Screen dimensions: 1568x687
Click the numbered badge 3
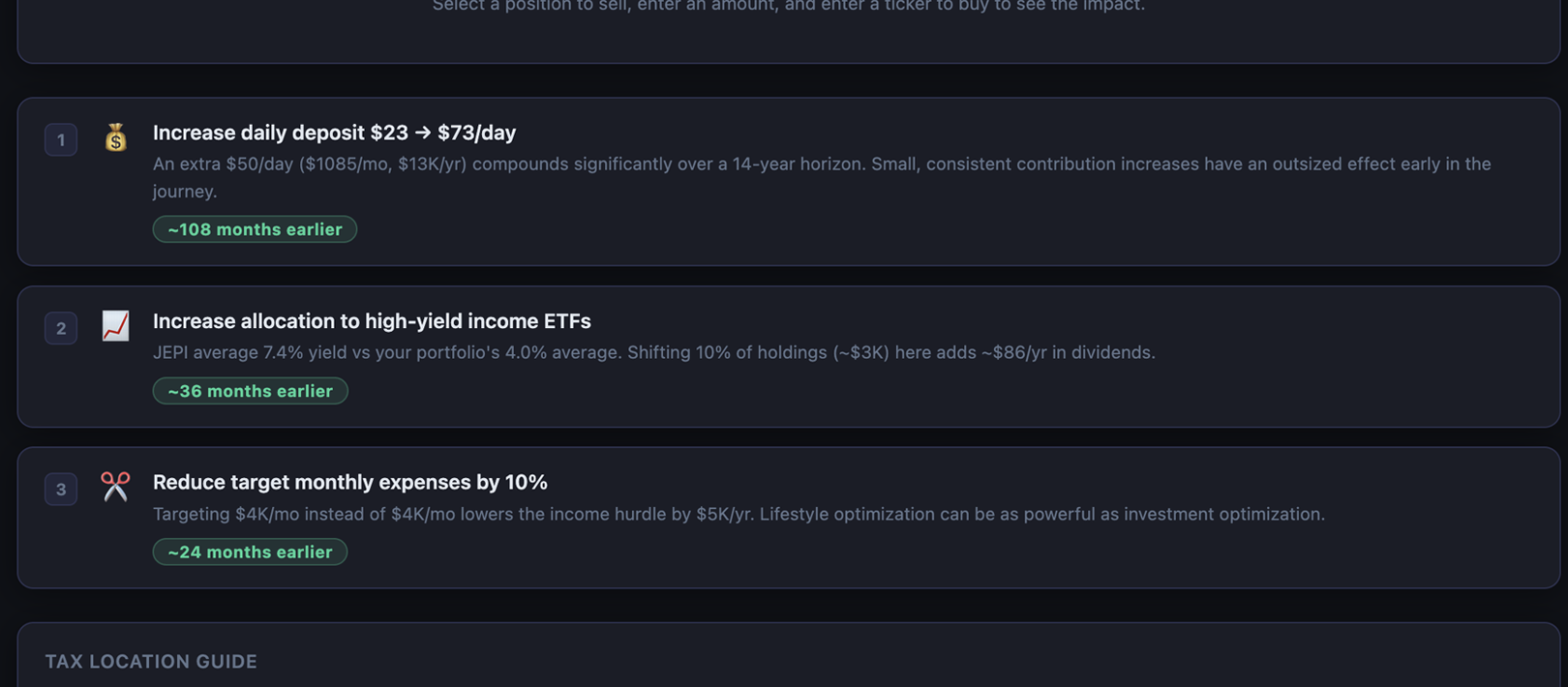(60, 488)
